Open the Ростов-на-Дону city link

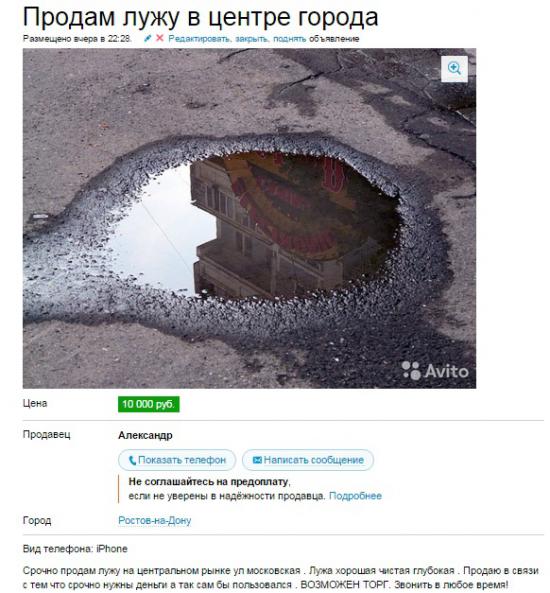point(155,521)
